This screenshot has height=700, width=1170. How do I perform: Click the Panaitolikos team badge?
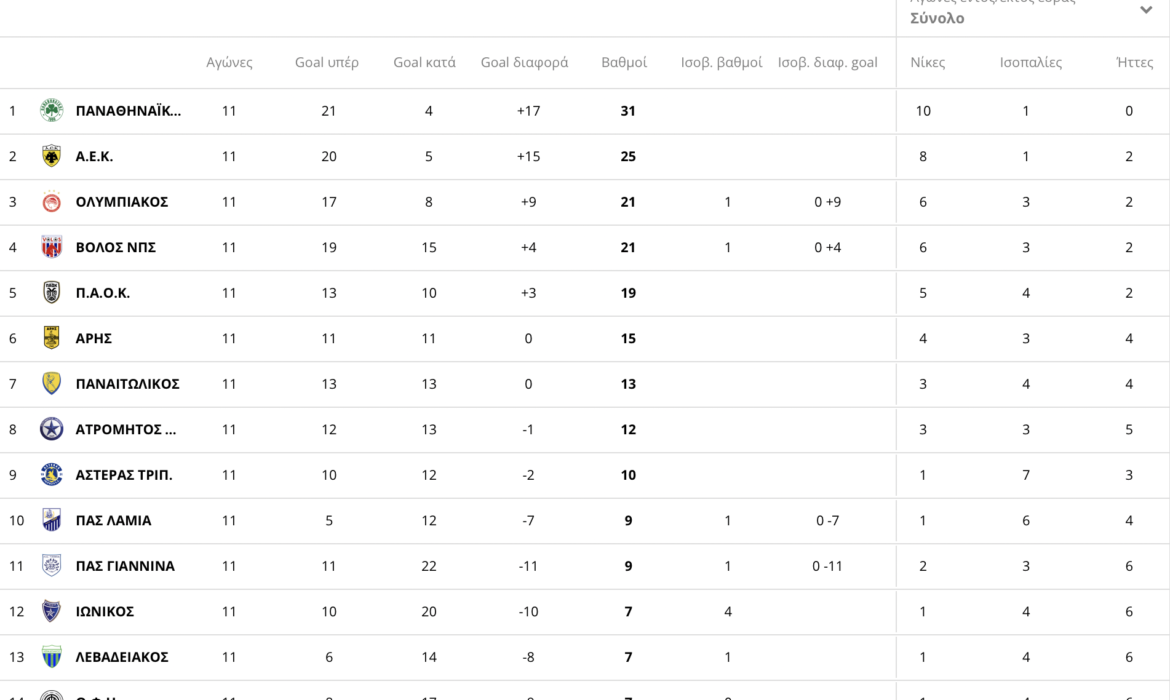(51, 384)
